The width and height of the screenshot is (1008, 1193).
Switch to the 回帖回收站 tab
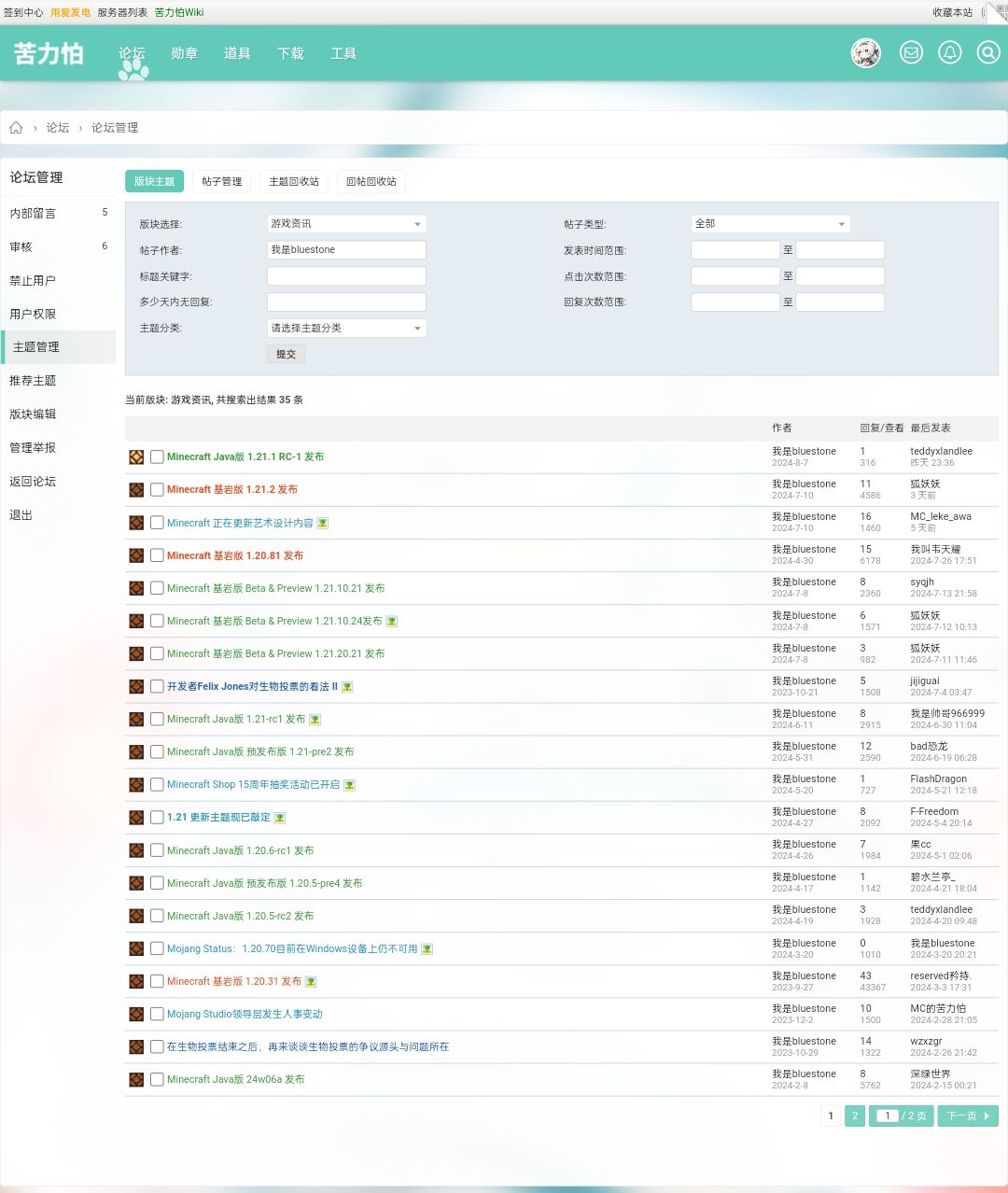(371, 181)
